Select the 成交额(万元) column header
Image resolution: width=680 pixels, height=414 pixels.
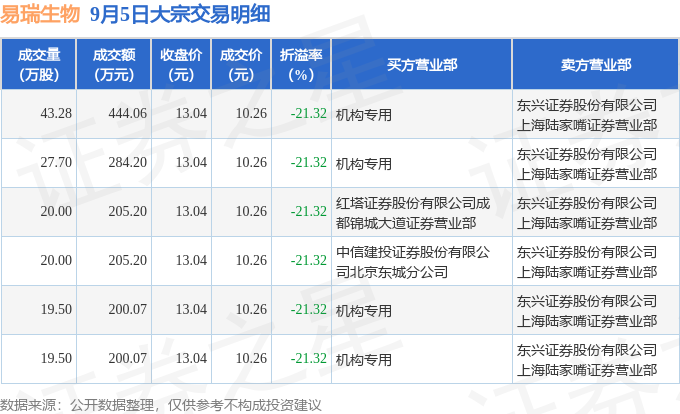point(114,65)
